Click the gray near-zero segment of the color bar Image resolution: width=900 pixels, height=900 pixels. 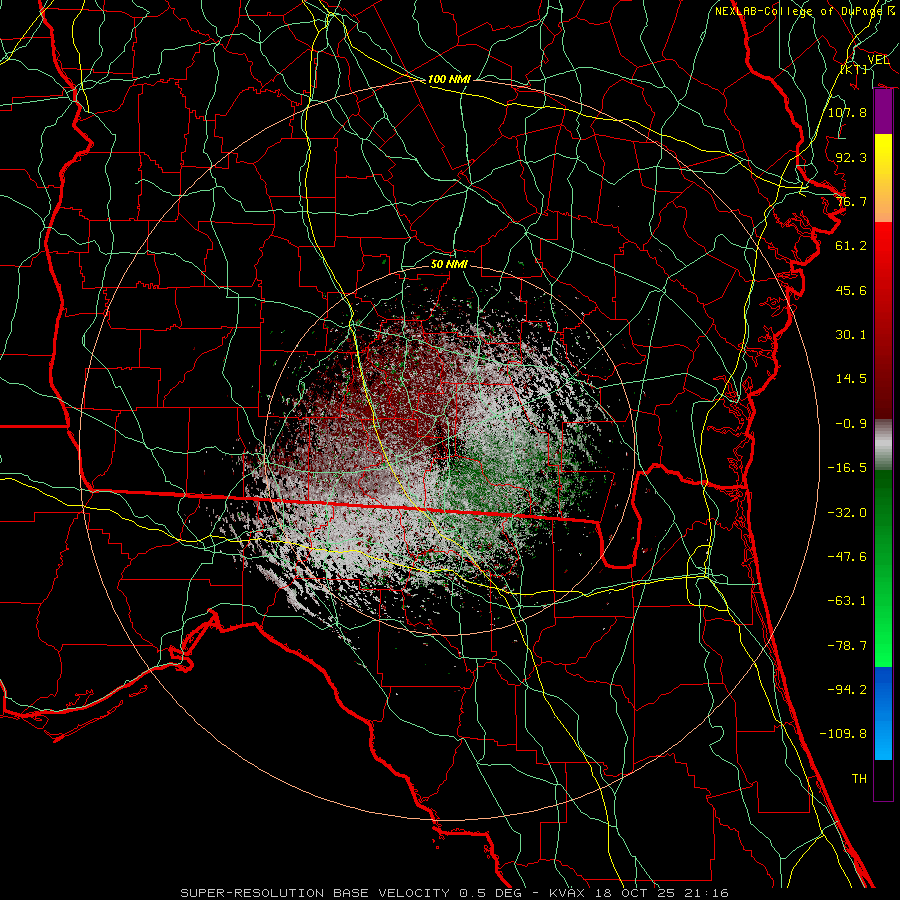[883, 445]
